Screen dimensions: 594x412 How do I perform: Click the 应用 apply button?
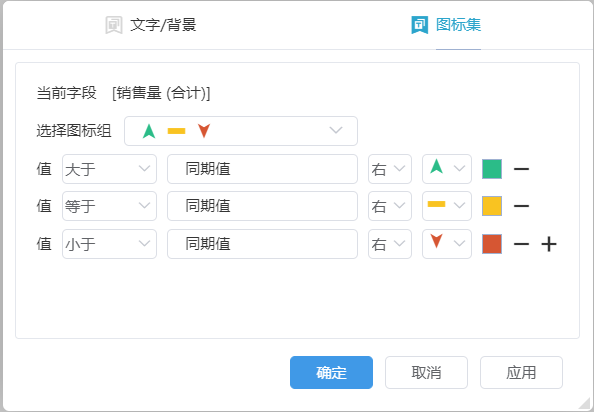coord(521,372)
